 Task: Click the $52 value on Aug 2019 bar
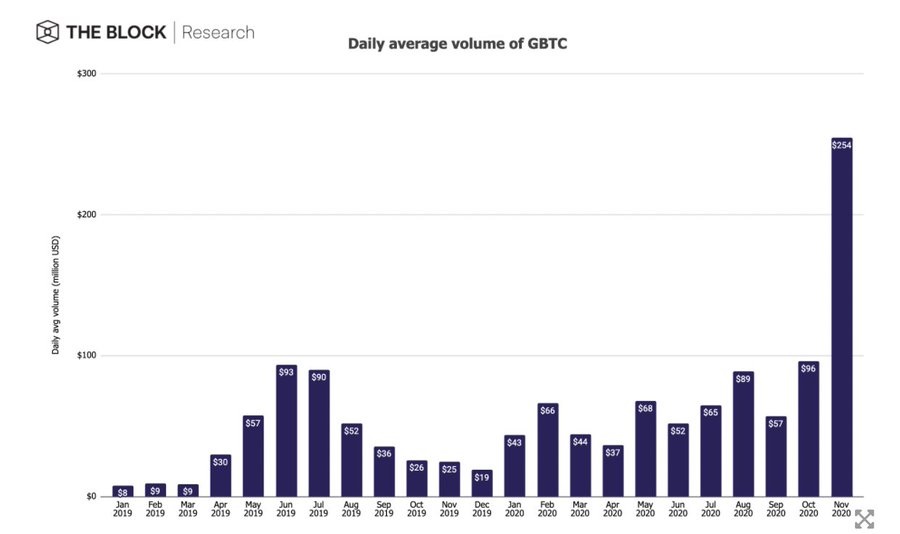point(351,431)
